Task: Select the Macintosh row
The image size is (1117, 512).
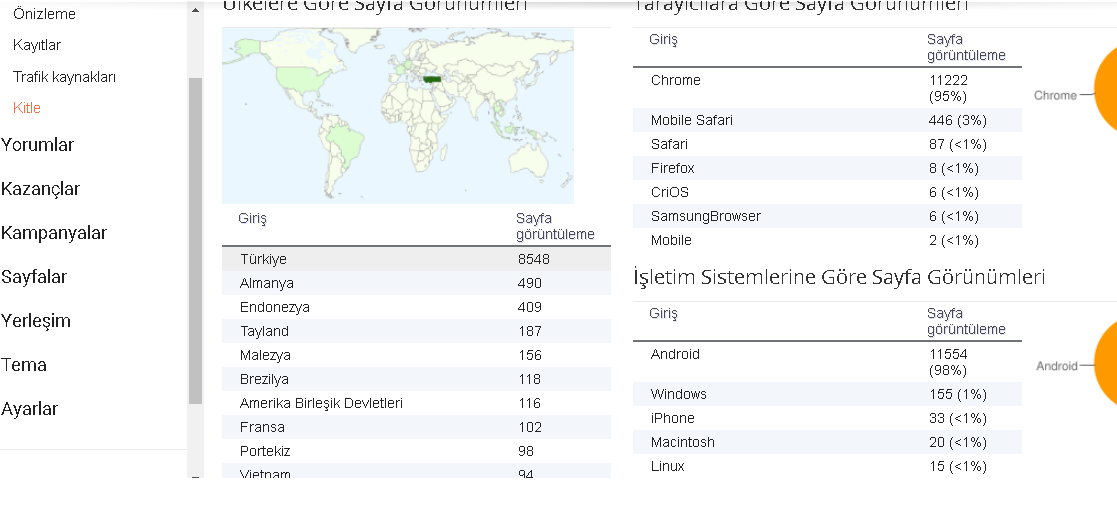Action: (x=827, y=442)
